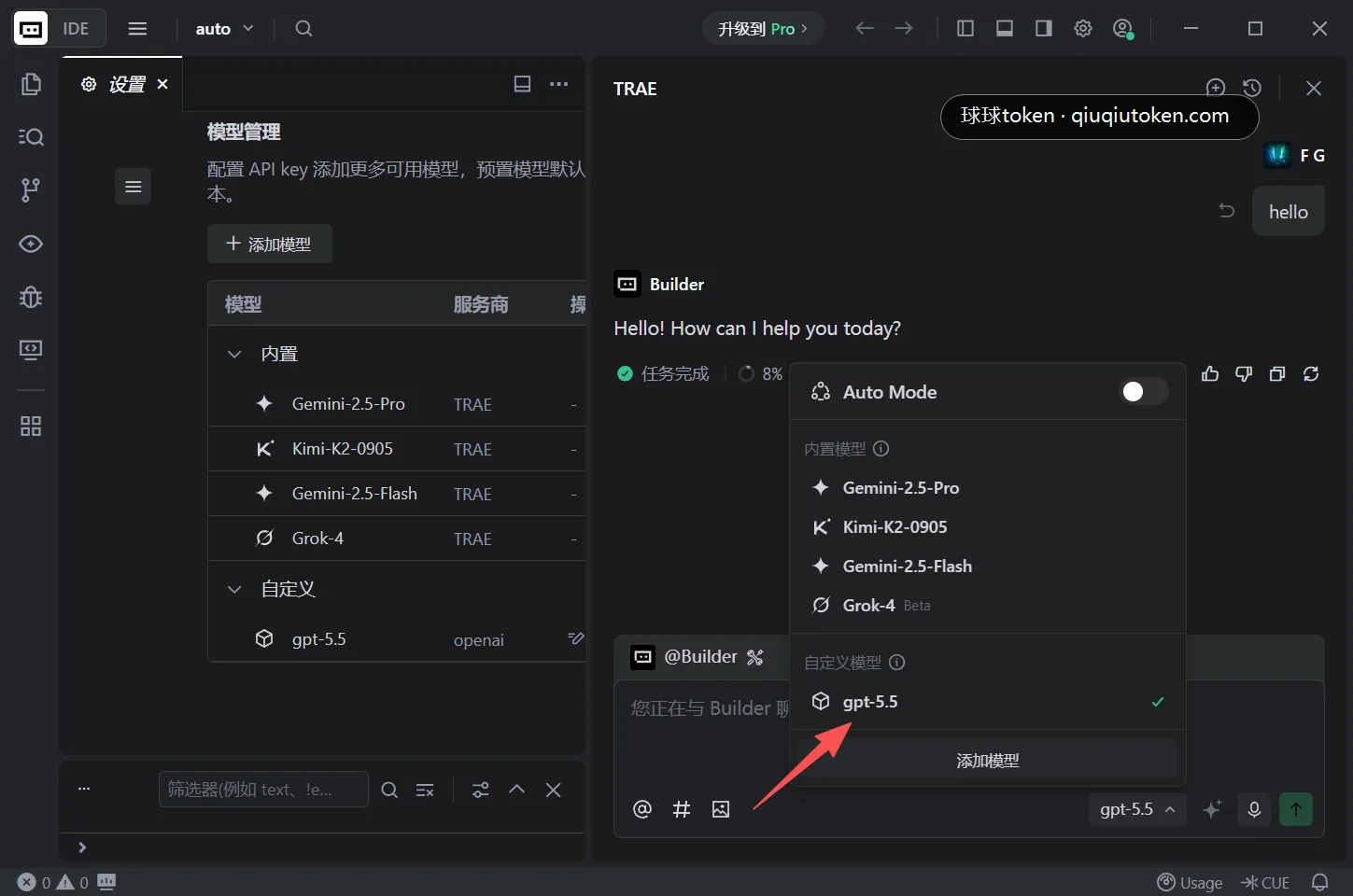Like the response with thumbs up
The width and height of the screenshot is (1353, 896).
click(1210, 373)
